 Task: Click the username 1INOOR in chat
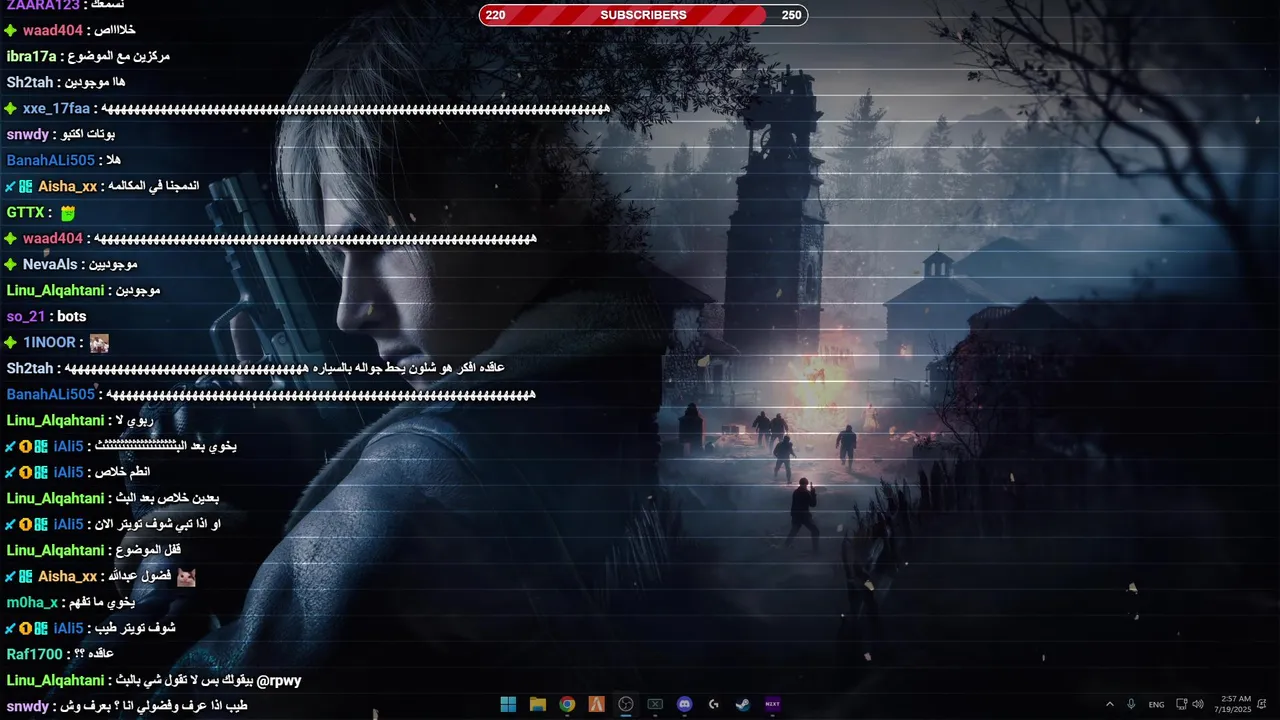pos(50,342)
